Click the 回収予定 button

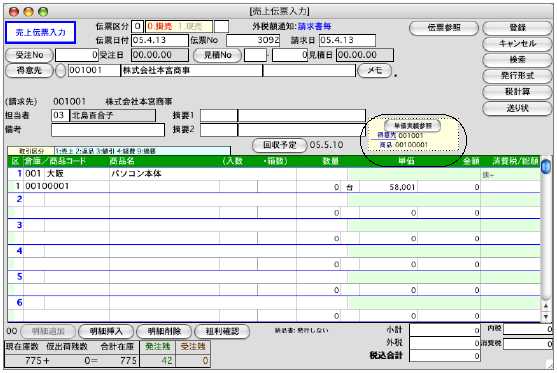point(279,145)
